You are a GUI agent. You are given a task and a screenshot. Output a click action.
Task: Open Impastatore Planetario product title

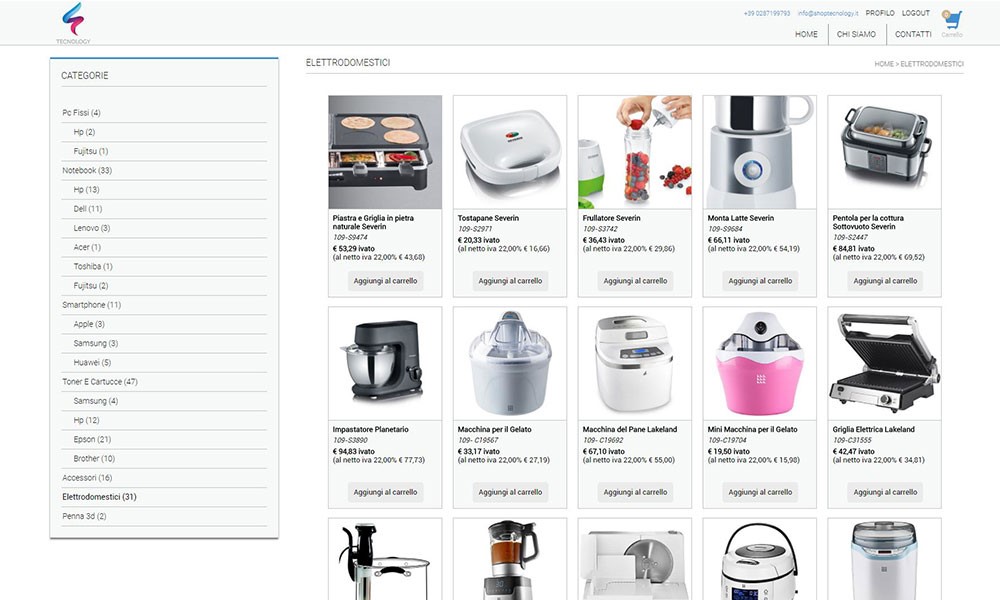(371, 430)
